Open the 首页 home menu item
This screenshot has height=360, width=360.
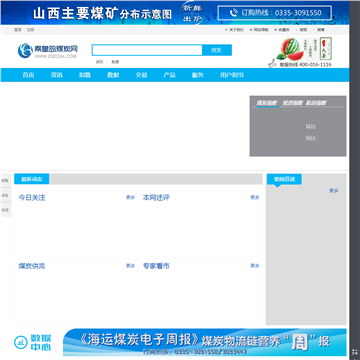pos(28,75)
